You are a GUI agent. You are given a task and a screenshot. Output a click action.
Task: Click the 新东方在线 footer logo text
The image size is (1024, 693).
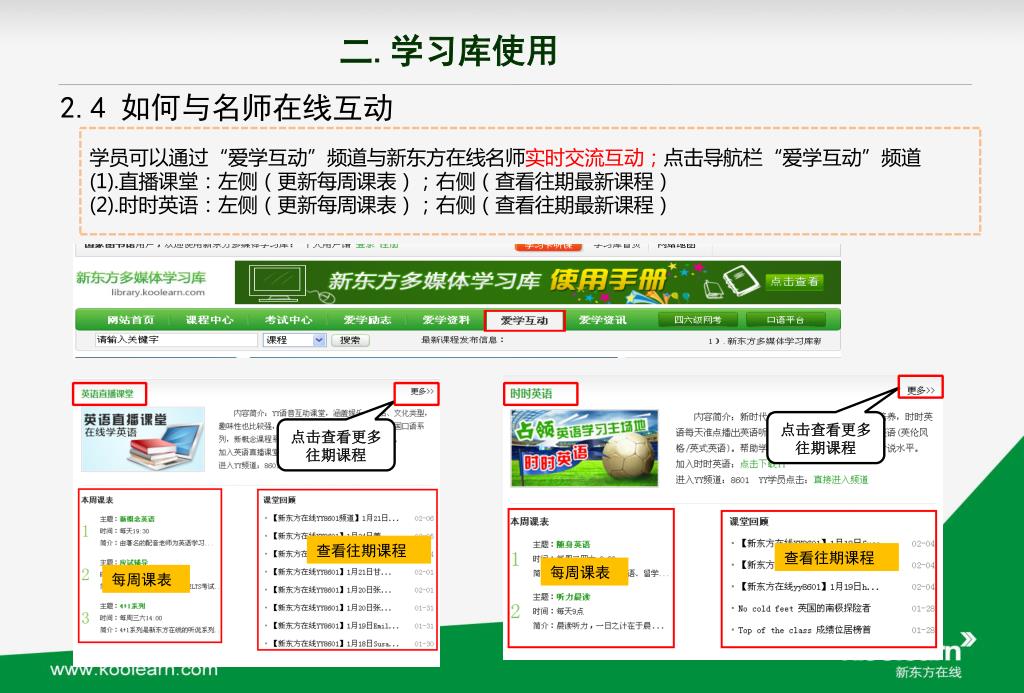coord(928,672)
